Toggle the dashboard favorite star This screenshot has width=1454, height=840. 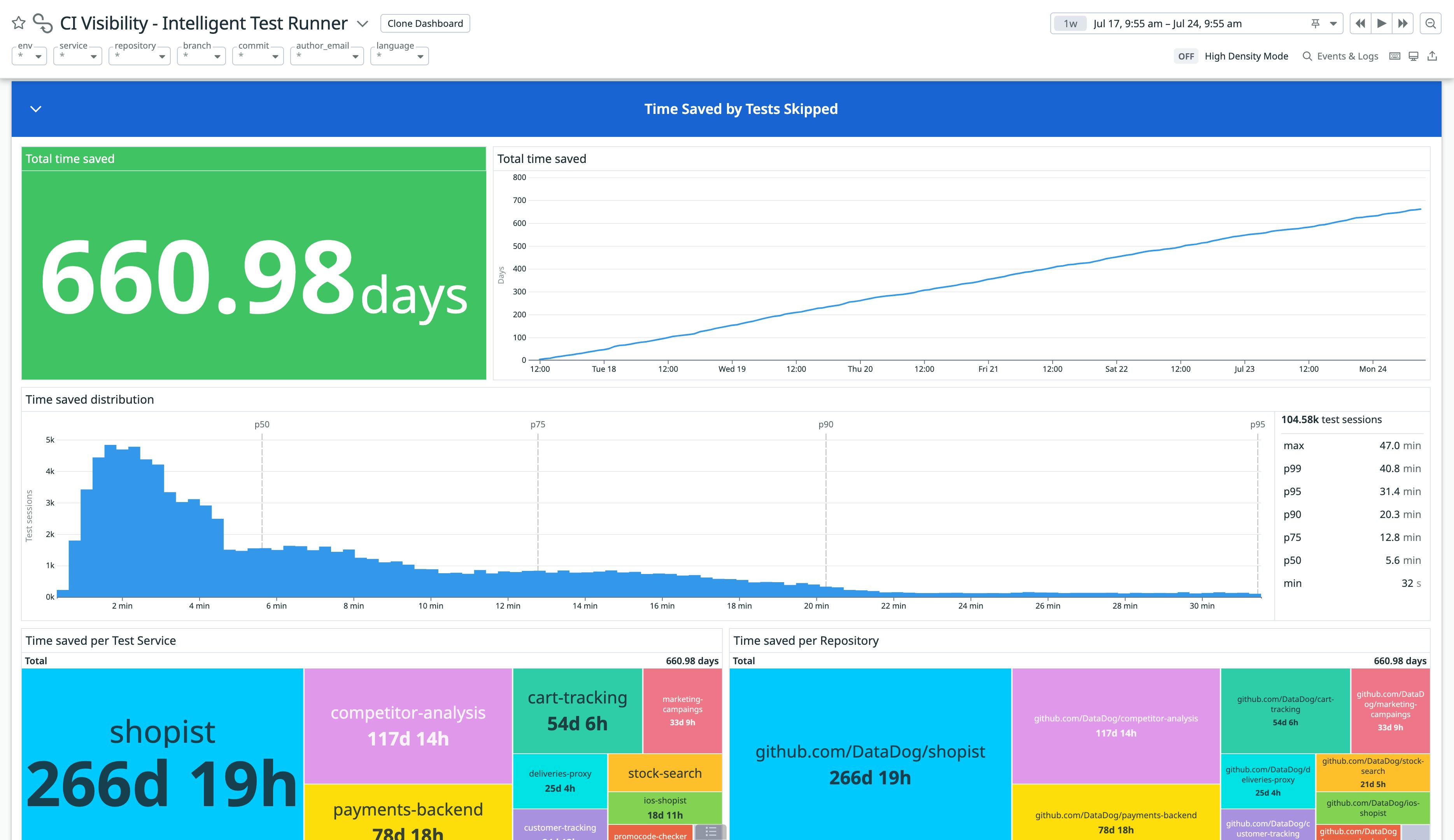[x=18, y=23]
